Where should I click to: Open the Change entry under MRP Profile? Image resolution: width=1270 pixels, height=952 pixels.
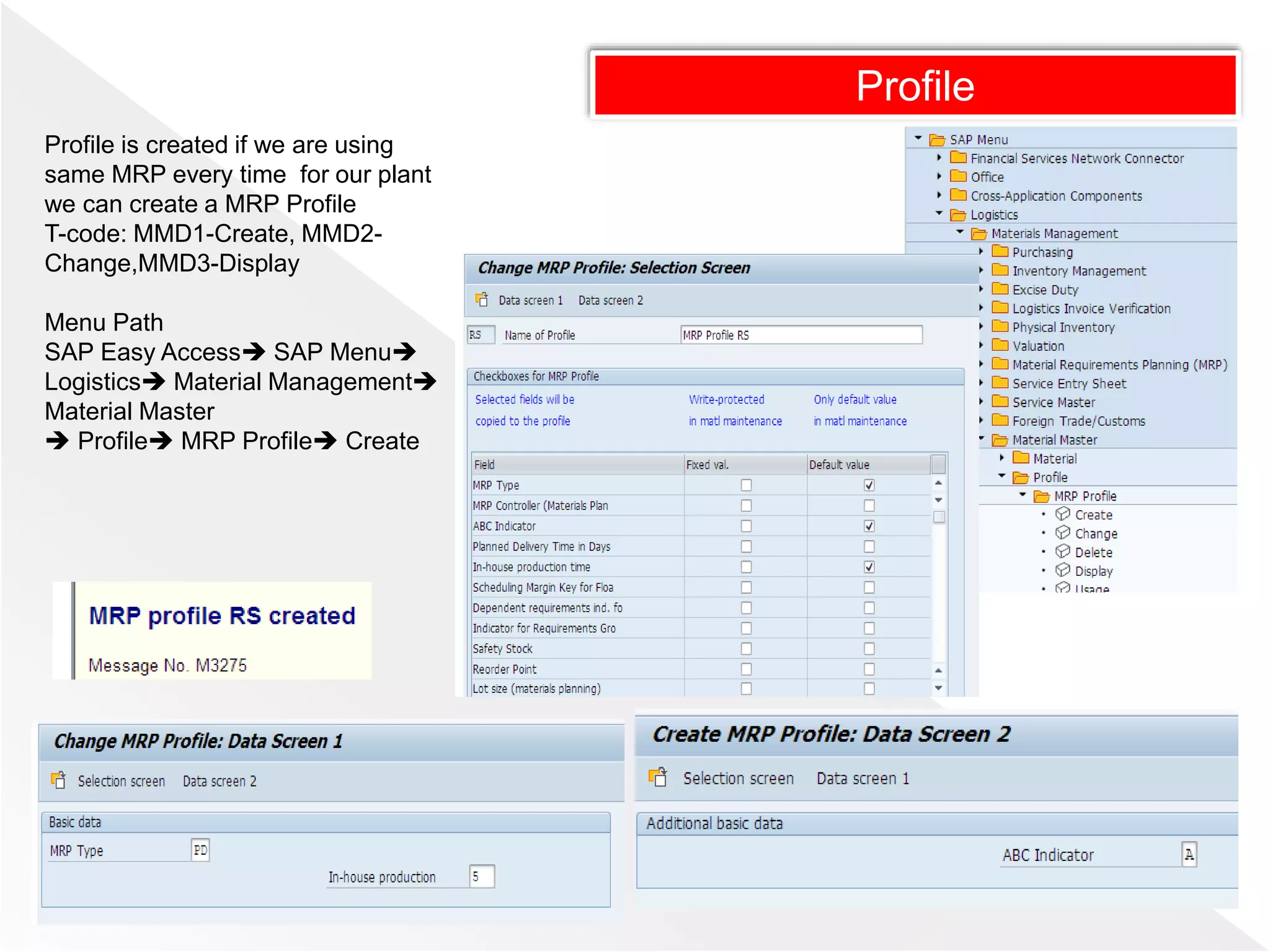(x=1096, y=534)
